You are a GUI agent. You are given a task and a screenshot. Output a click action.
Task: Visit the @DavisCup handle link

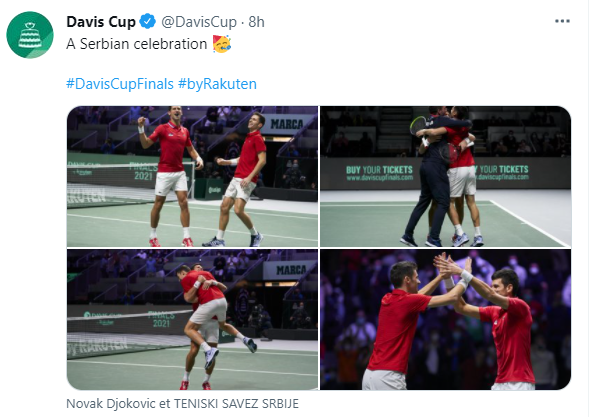pyautogui.click(x=199, y=22)
